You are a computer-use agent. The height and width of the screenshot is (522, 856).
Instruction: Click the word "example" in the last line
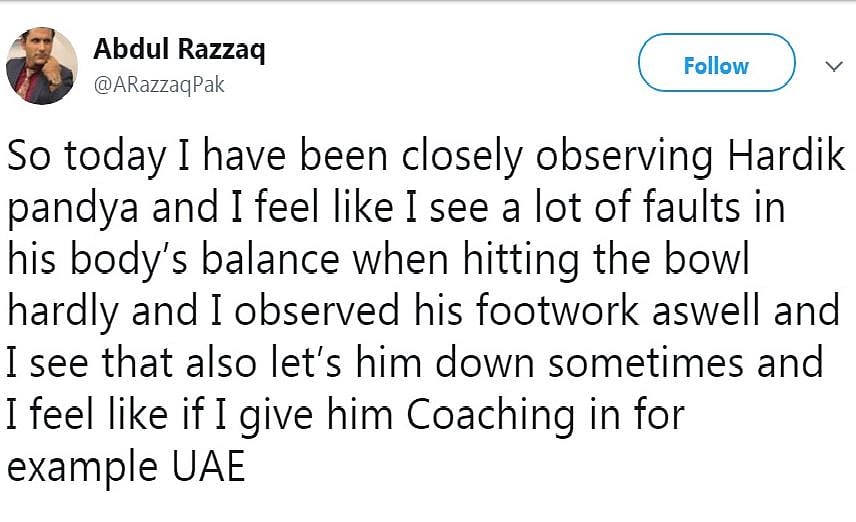(79, 466)
